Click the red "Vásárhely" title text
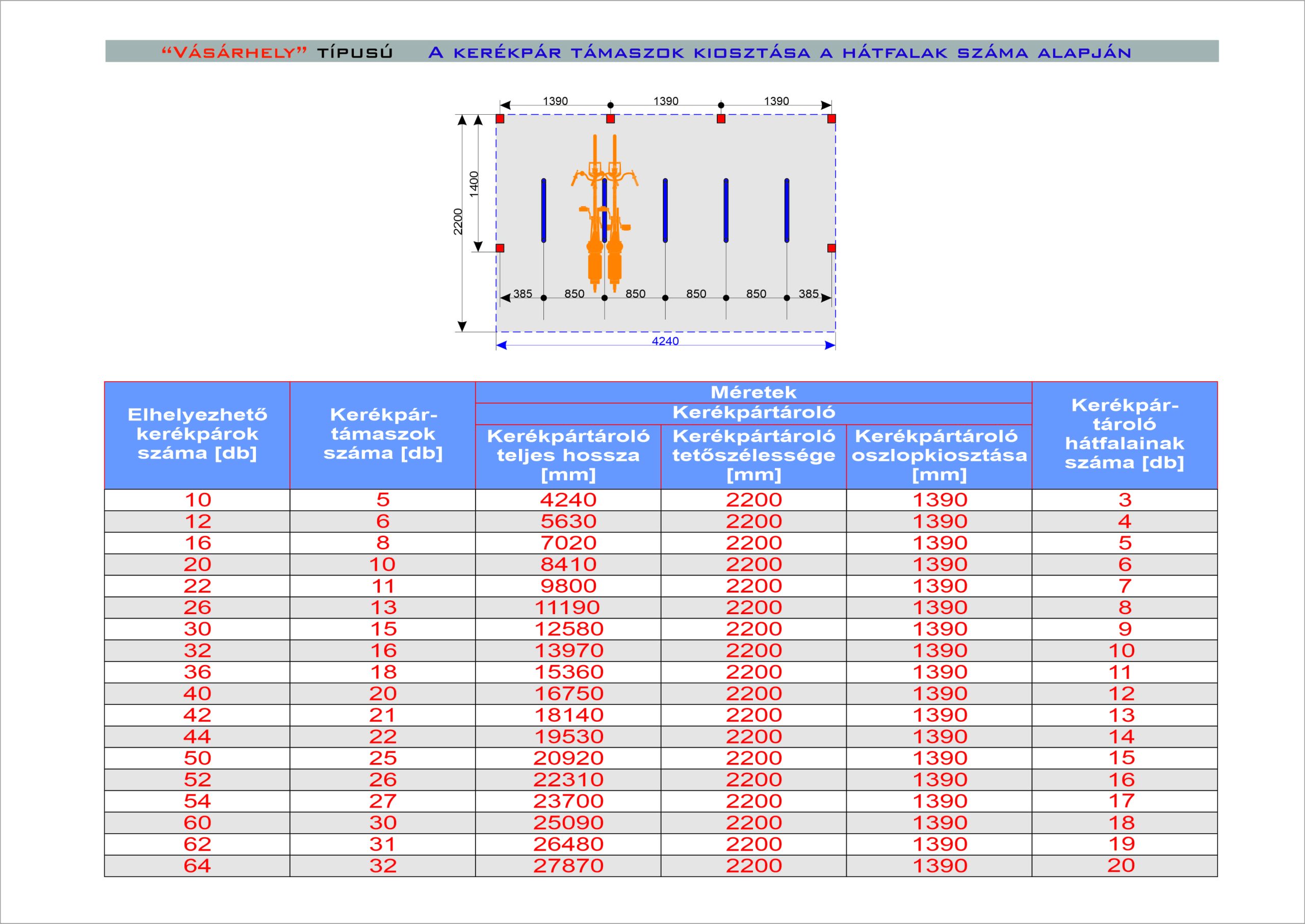 pyautogui.click(x=234, y=53)
